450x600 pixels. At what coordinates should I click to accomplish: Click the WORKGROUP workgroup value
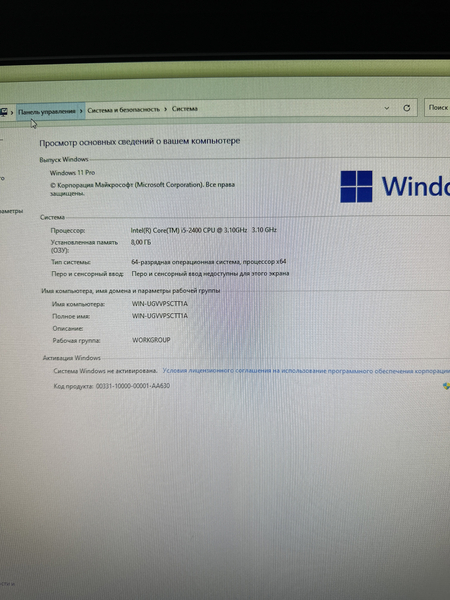click(x=151, y=340)
